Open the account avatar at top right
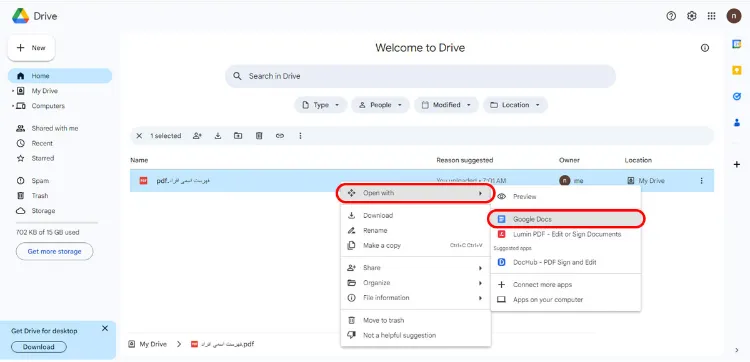Screen dimensions: 750x362 734,16
